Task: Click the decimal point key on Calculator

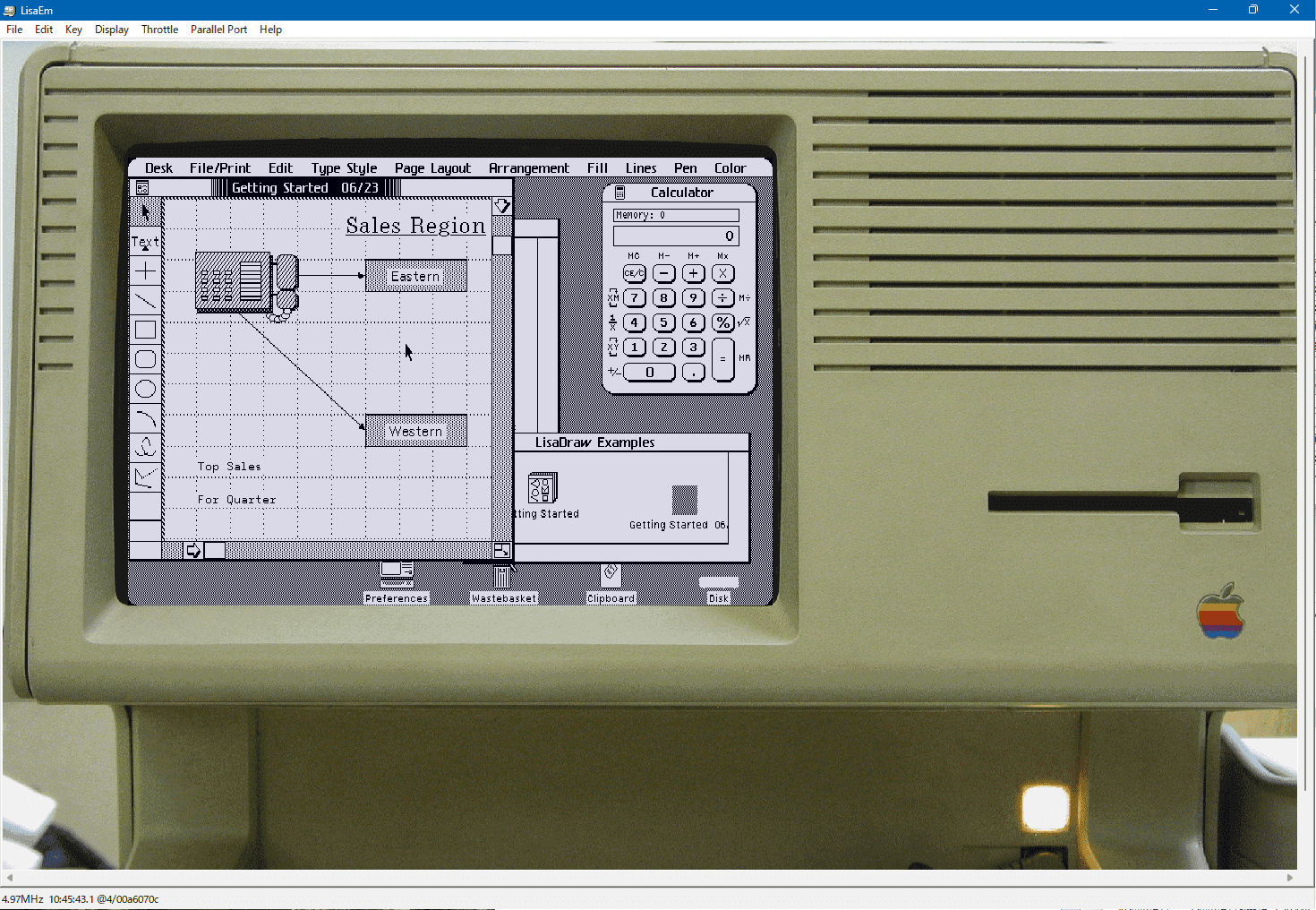Action: coord(694,372)
